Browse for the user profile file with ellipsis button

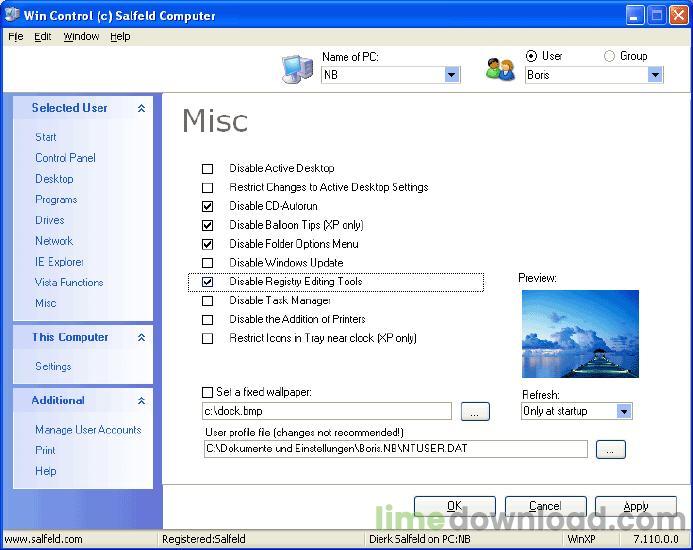tap(610, 449)
